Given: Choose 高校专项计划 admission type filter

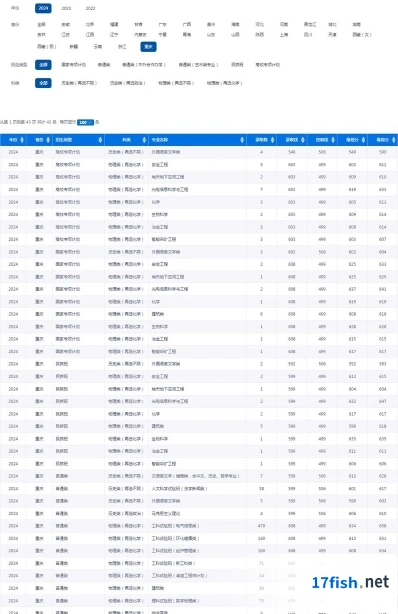Looking at the screenshot, I should [268, 65].
